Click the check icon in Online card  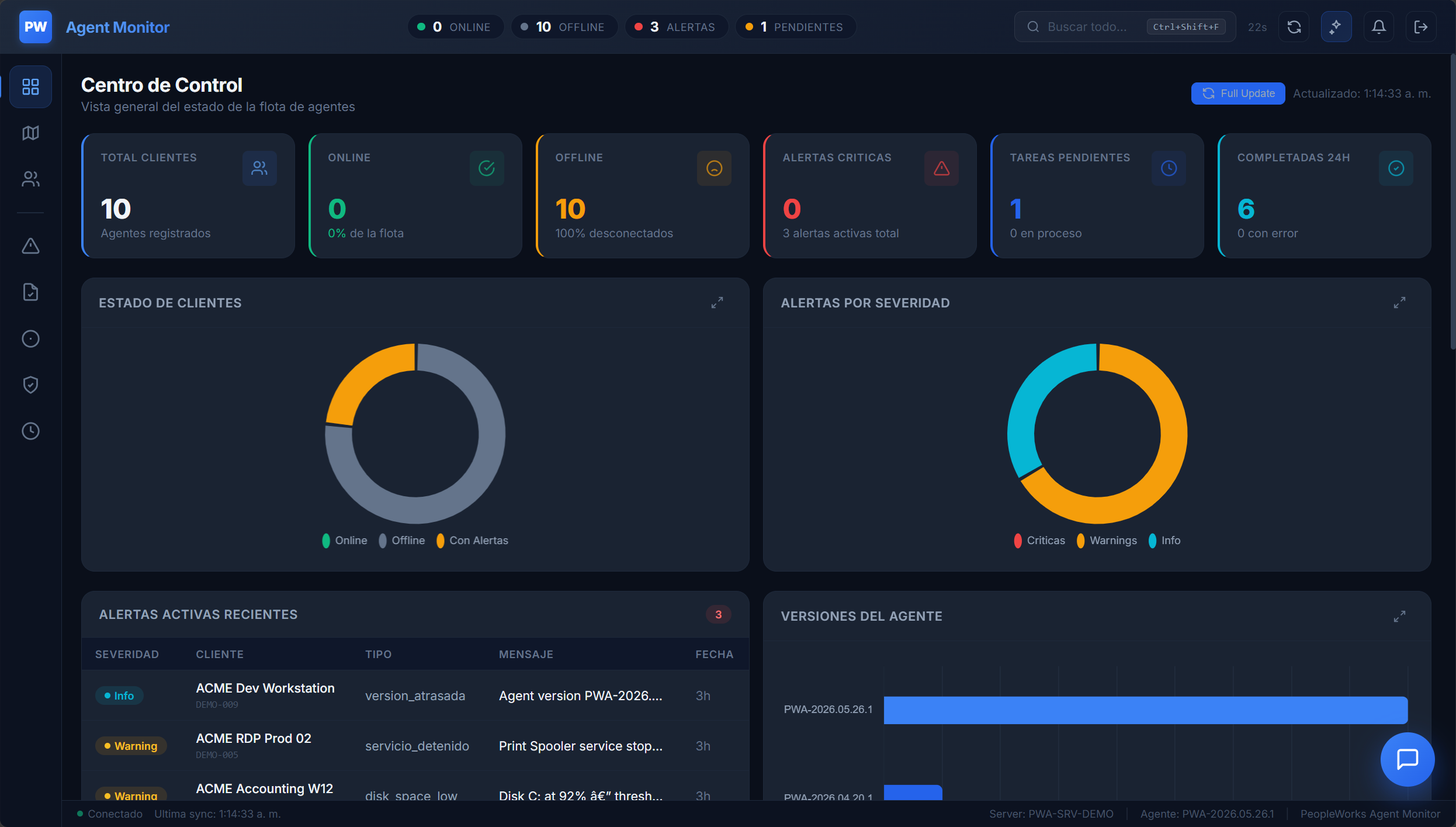487,168
